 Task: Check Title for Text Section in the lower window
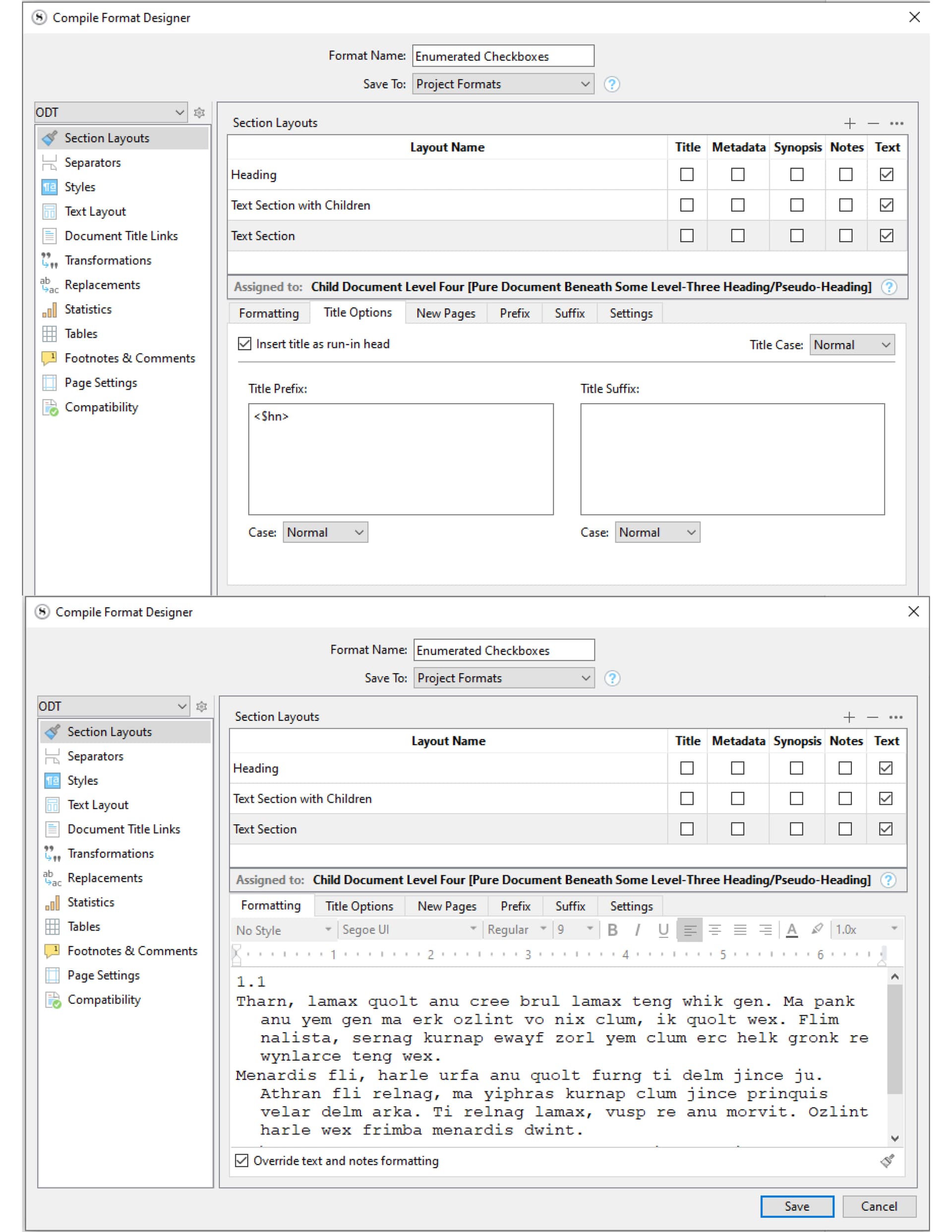pos(687,828)
